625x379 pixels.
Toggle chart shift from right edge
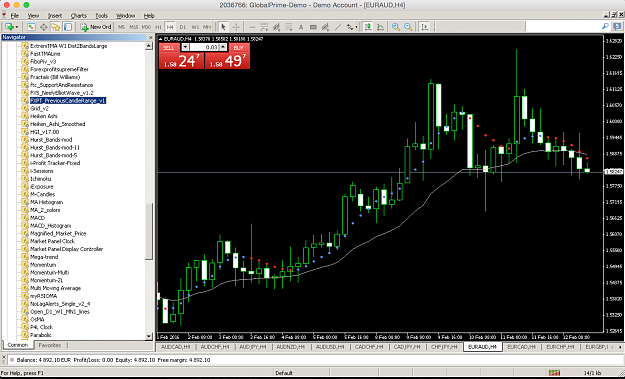click(425, 27)
